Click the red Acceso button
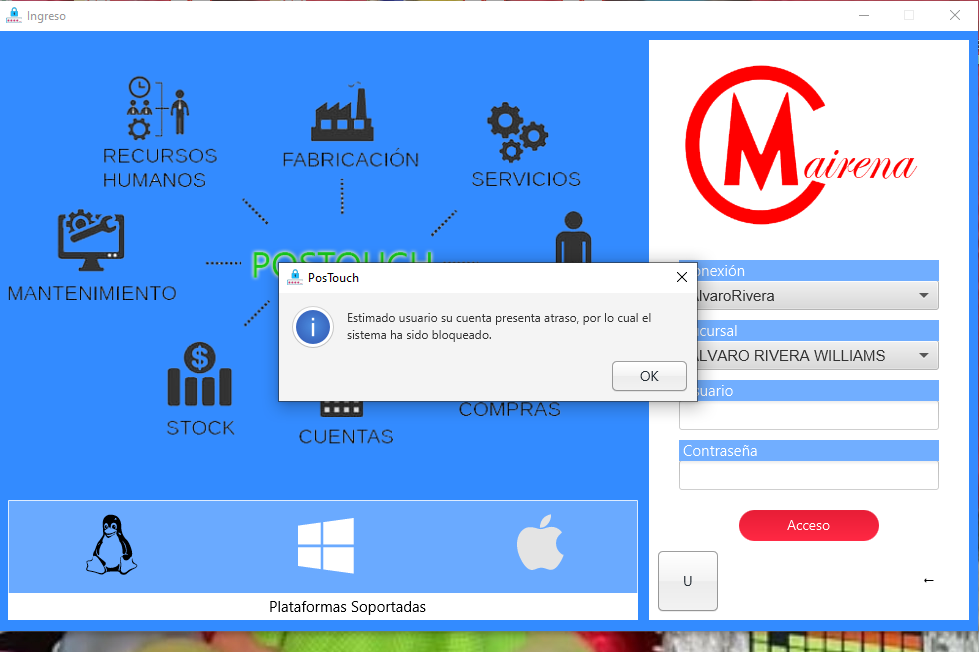 pos(808,525)
